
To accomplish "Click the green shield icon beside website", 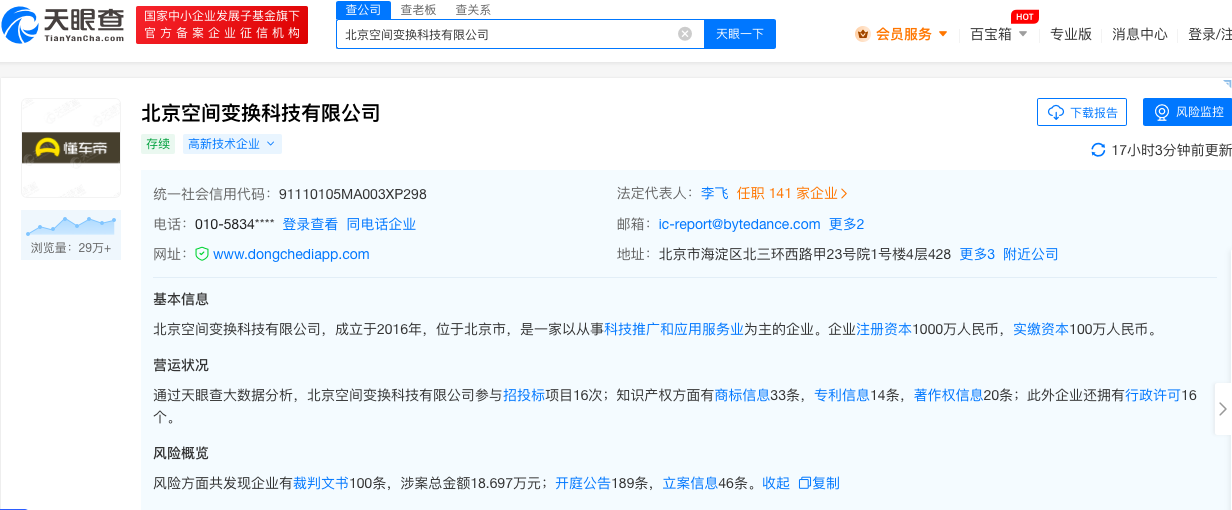I will (x=201, y=254).
